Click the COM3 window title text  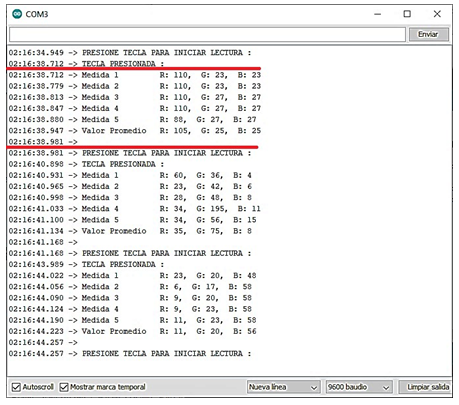pos(37,14)
